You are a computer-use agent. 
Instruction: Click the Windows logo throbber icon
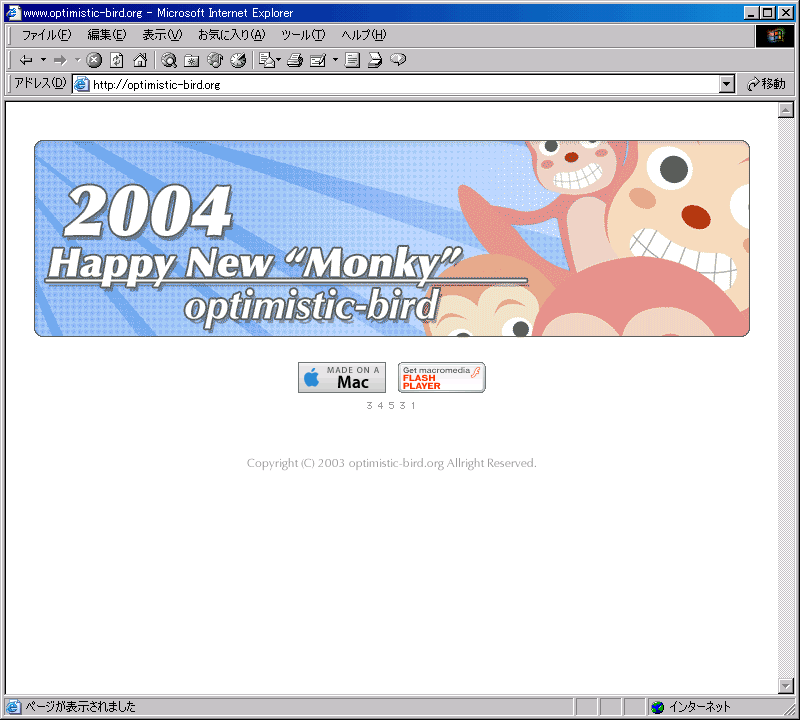pyautogui.click(x=775, y=35)
